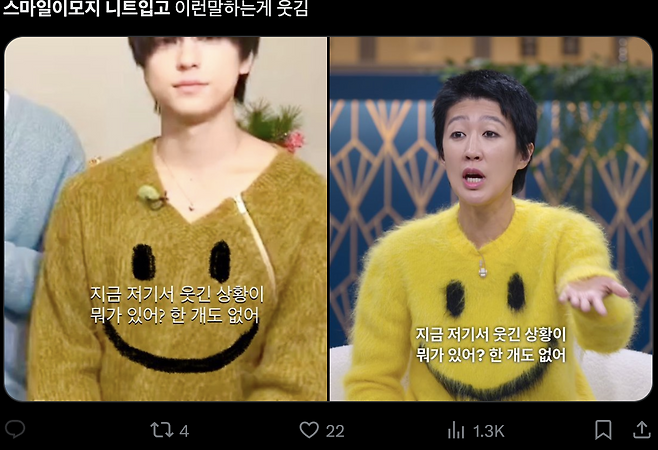This screenshot has width=658, height=450.
Task: Click the 1.3K views count
Action: 488,431
